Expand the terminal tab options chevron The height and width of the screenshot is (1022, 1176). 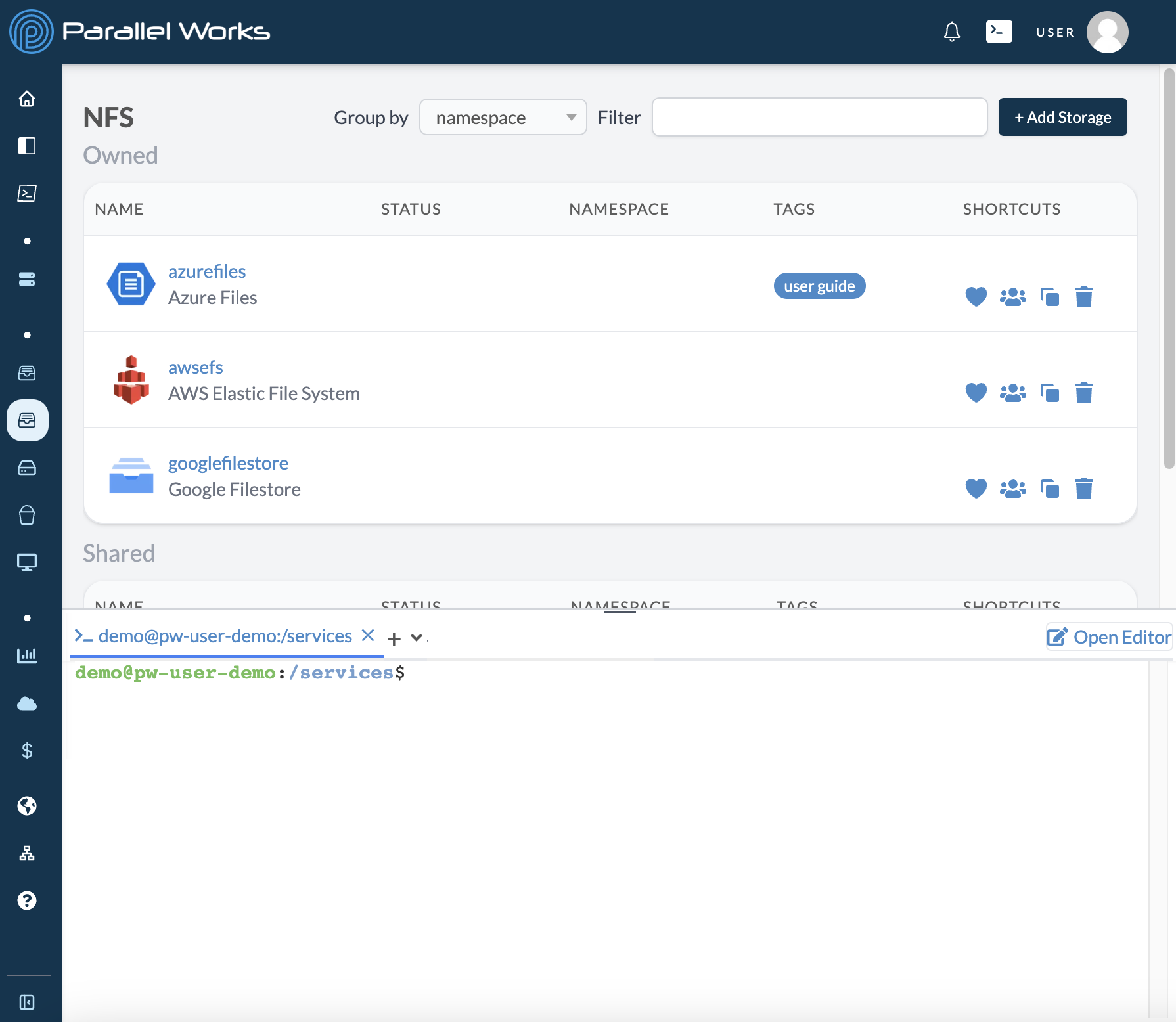[x=417, y=637]
